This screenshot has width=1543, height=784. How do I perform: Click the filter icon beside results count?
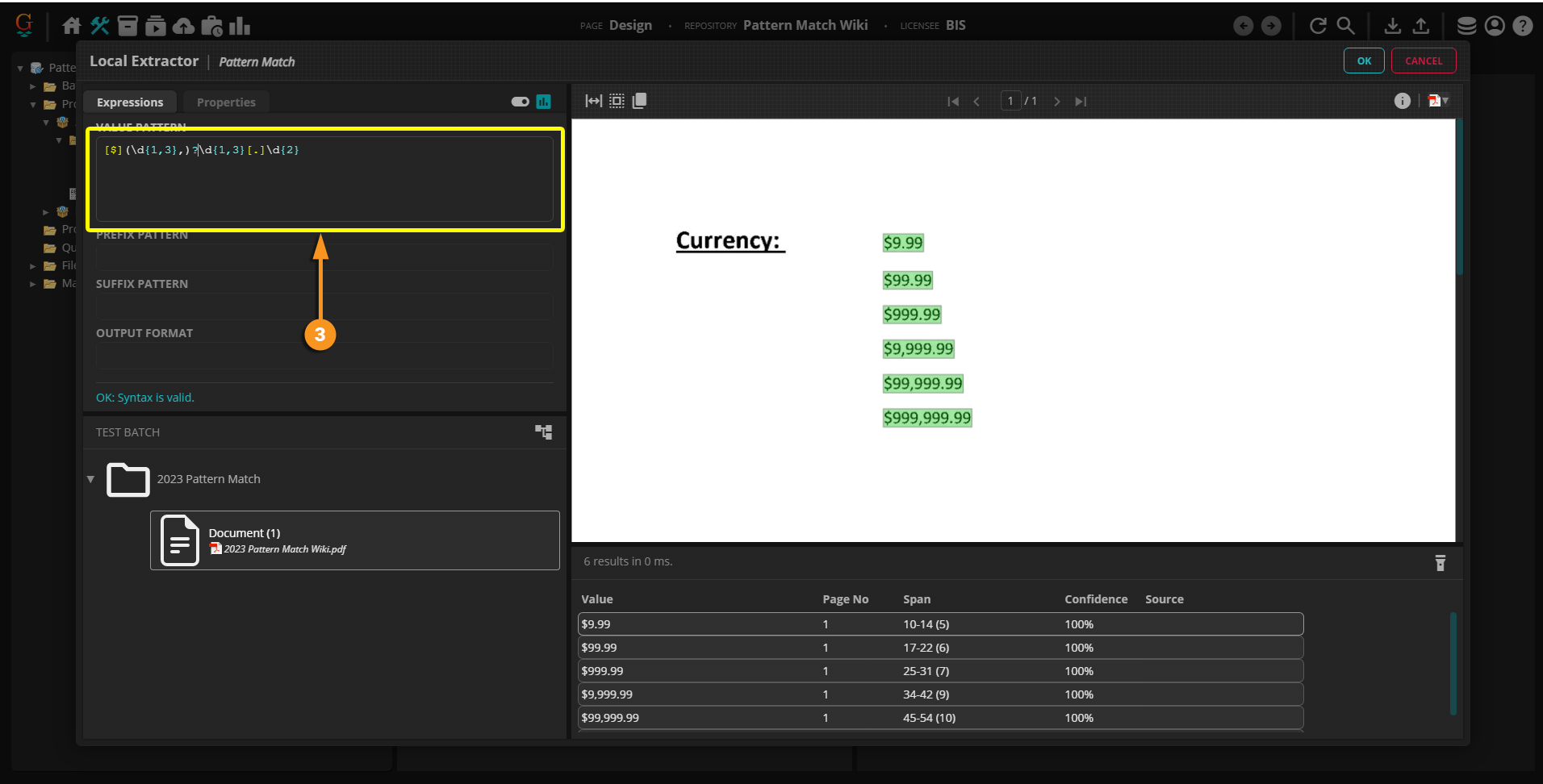1441,563
